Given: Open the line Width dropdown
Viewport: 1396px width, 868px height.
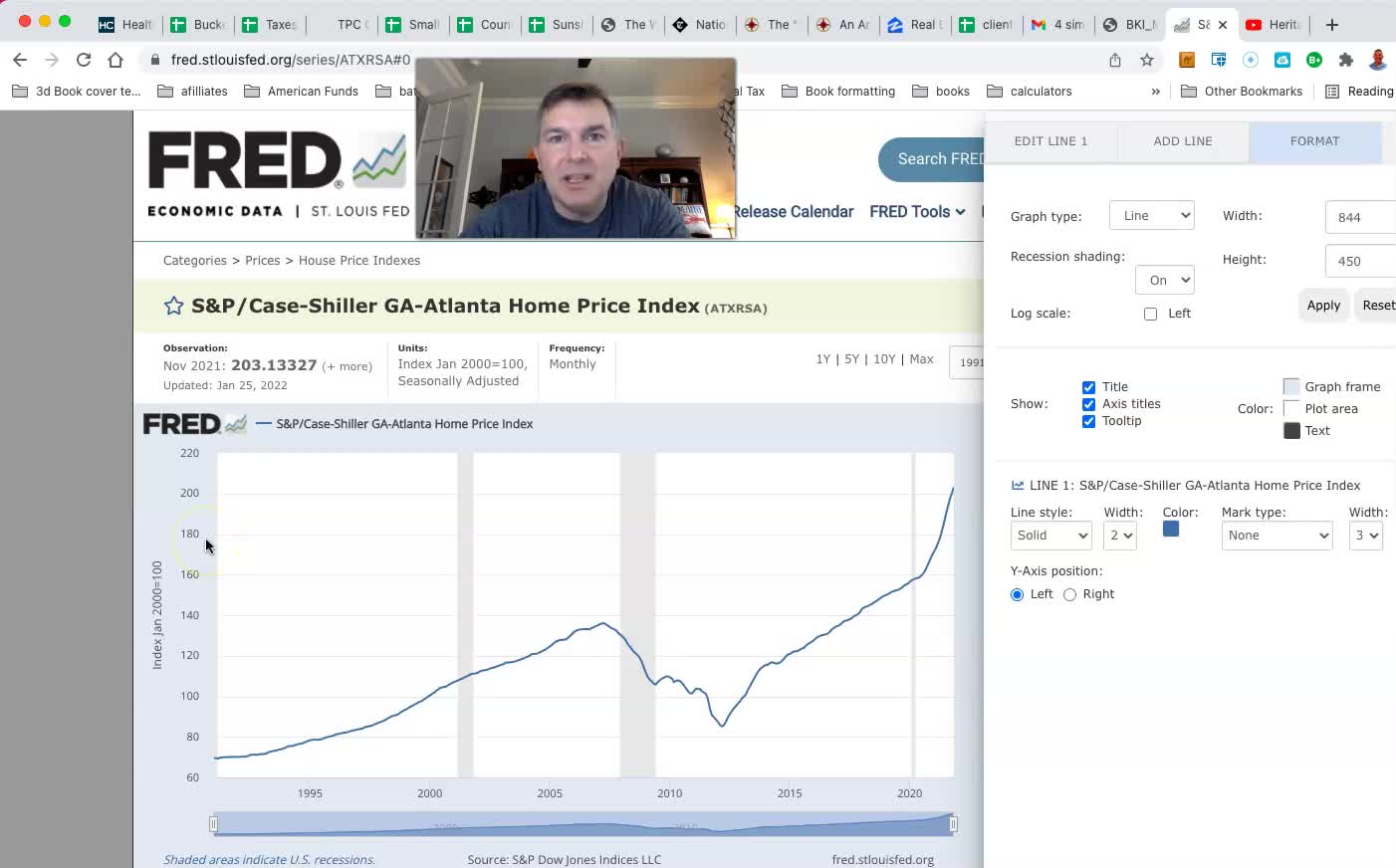Looking at the screenshot, I should pos(1120,536).
